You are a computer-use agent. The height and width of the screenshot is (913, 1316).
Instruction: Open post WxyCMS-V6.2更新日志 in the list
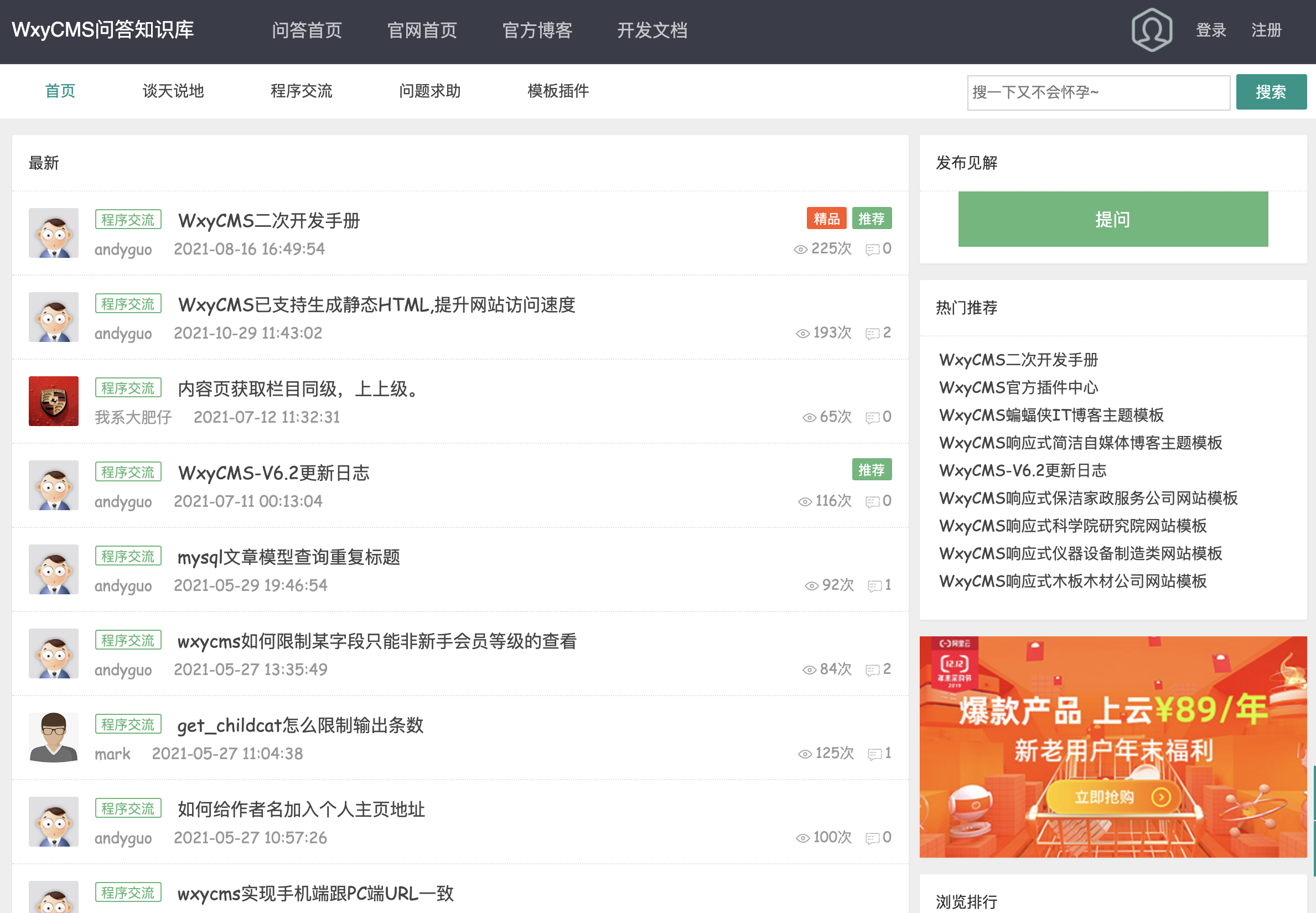click(273, 473)
